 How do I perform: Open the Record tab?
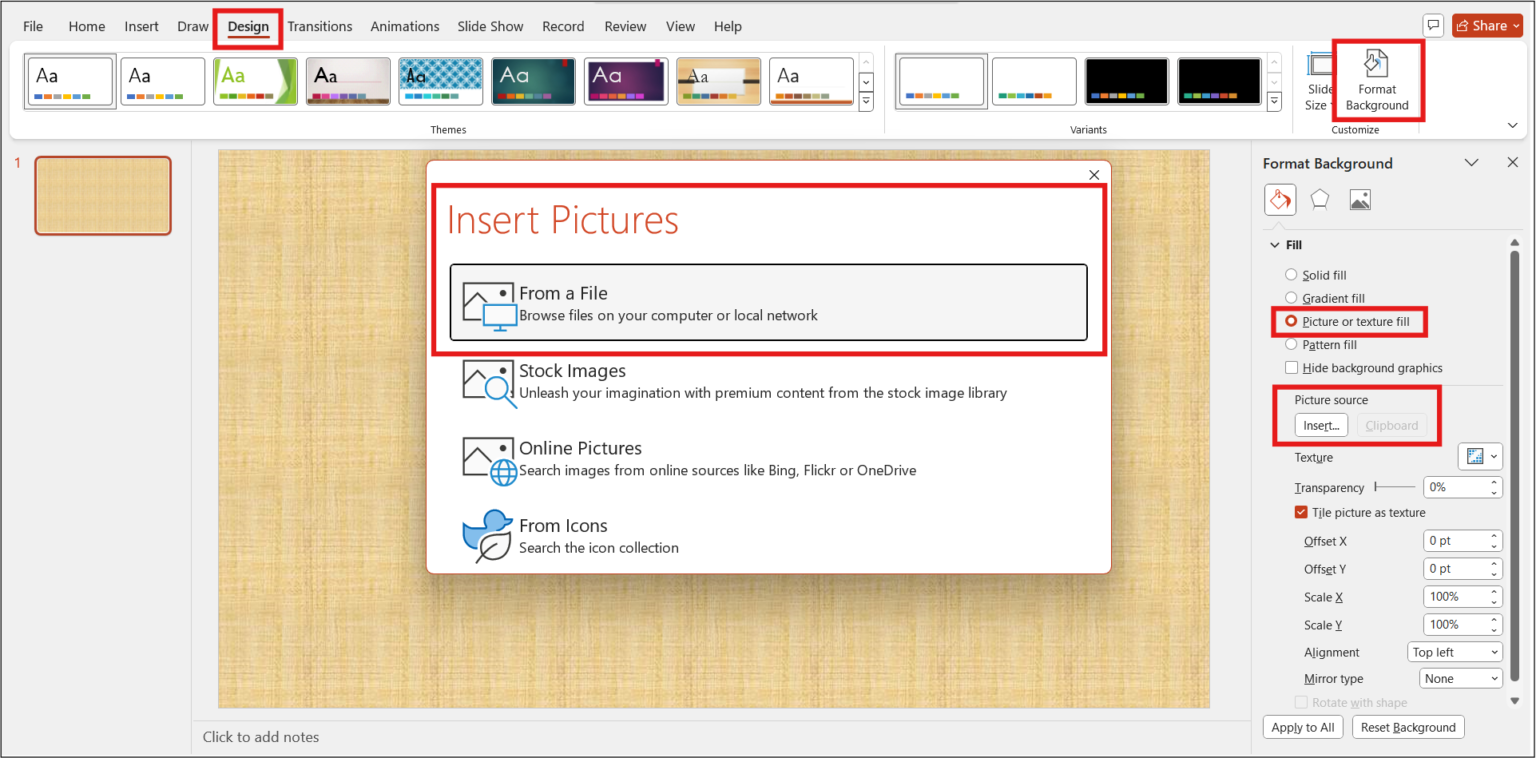(x=563, y=26)
